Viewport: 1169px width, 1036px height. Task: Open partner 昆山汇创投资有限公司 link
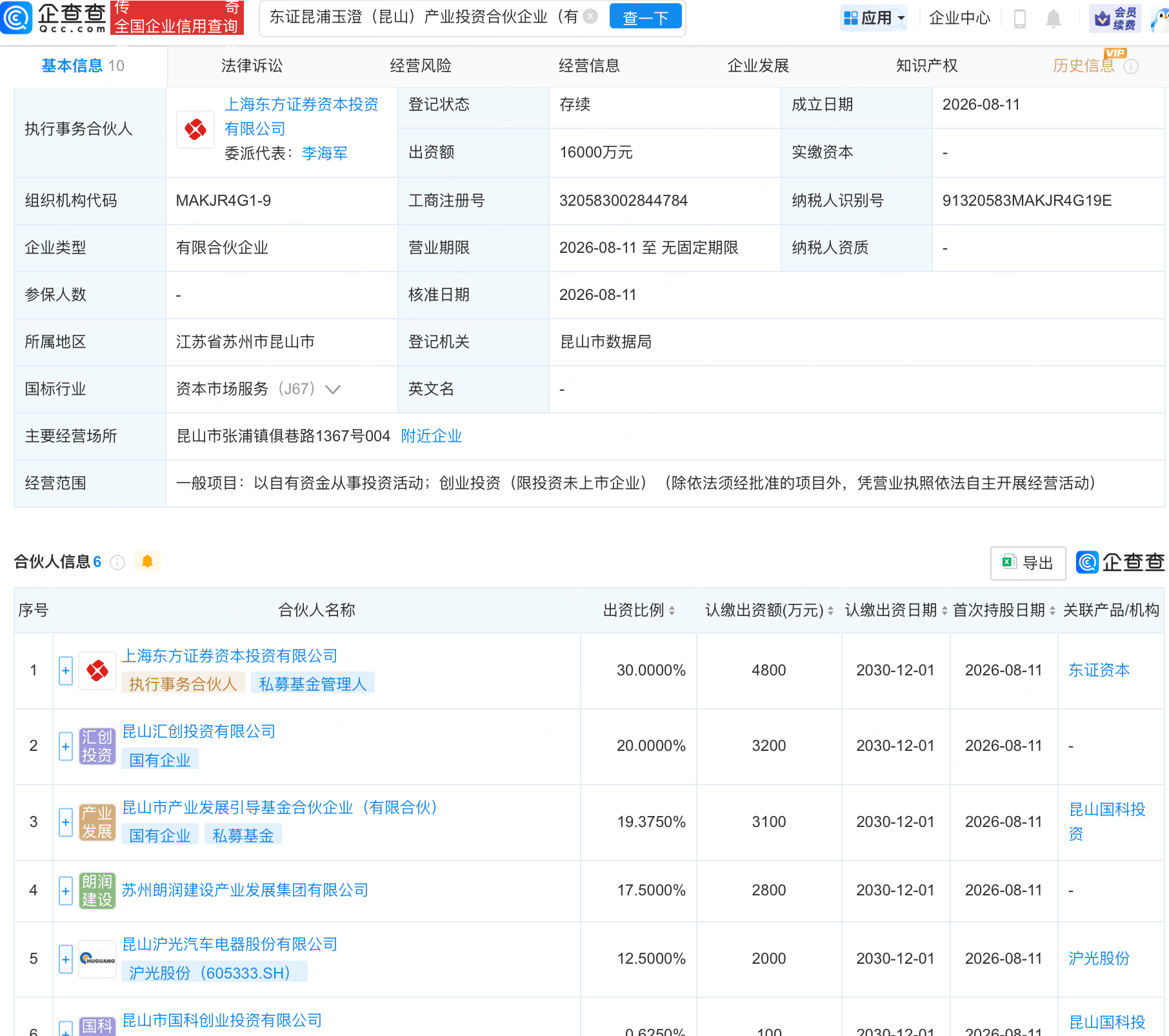pos(199,732)
